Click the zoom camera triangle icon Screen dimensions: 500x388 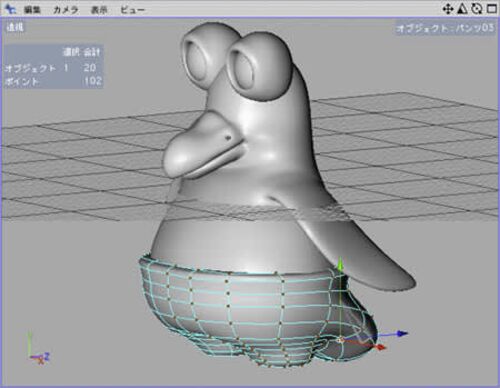(462, 9)
